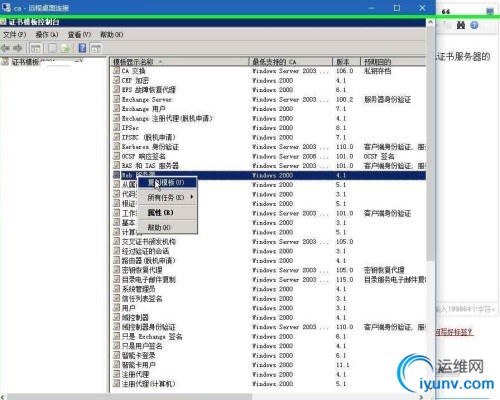Screen dimensions: 500x400
Task: Click version cell 115.0 of 目录电子邮件复制
Action: [x=344, y=279]
